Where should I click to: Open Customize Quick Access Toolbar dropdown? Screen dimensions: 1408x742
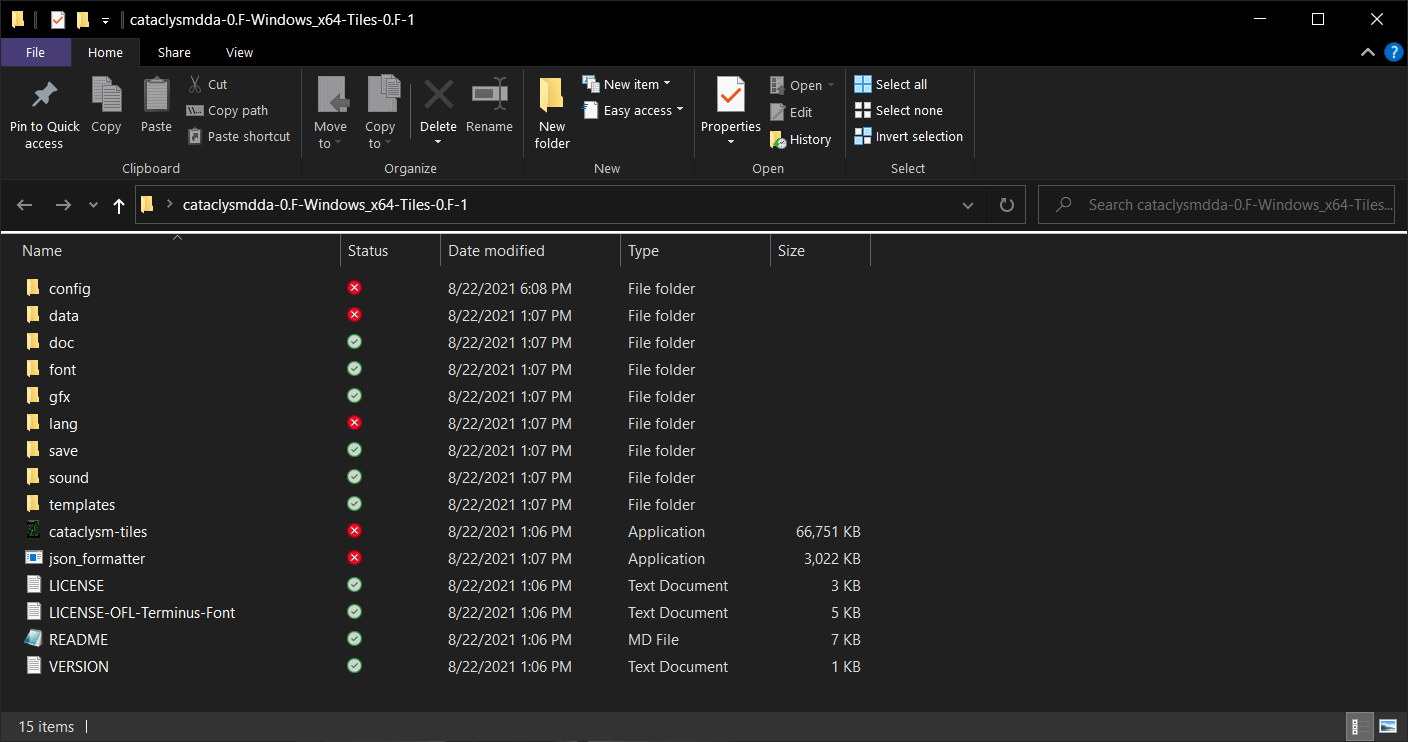tap(105, 20)
